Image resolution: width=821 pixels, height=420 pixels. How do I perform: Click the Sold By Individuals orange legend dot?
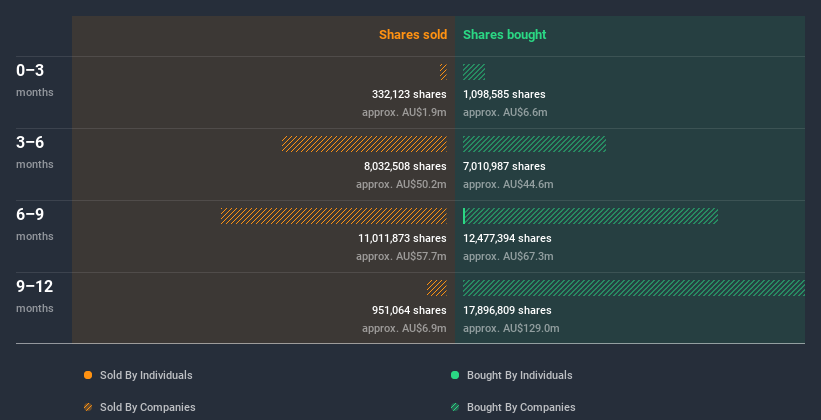coord(88,375)
